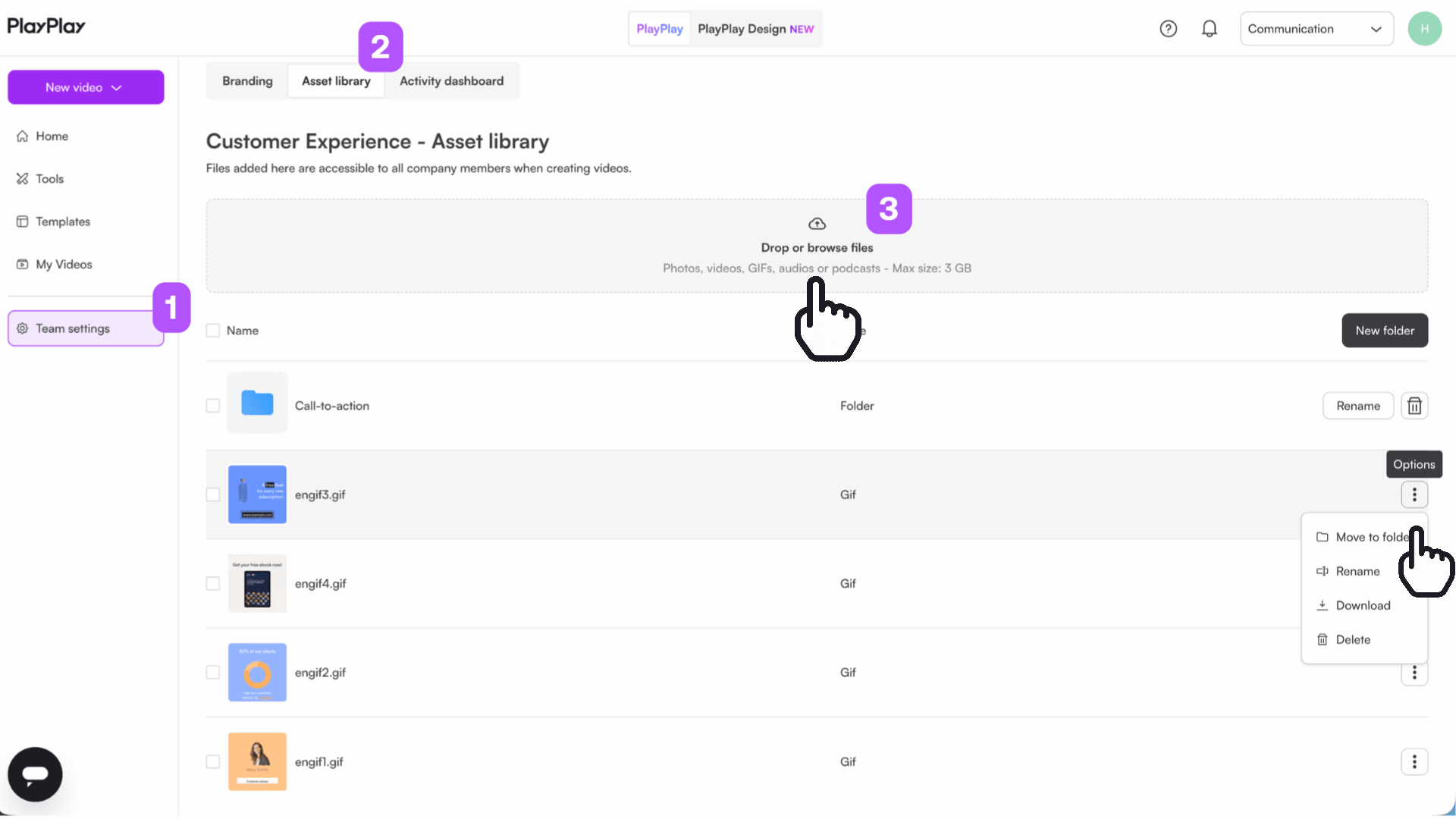The image size is (1456, 819).
Task: Click the engif1.gif file name
Action: pyautogui.click(x=319, y=761)
